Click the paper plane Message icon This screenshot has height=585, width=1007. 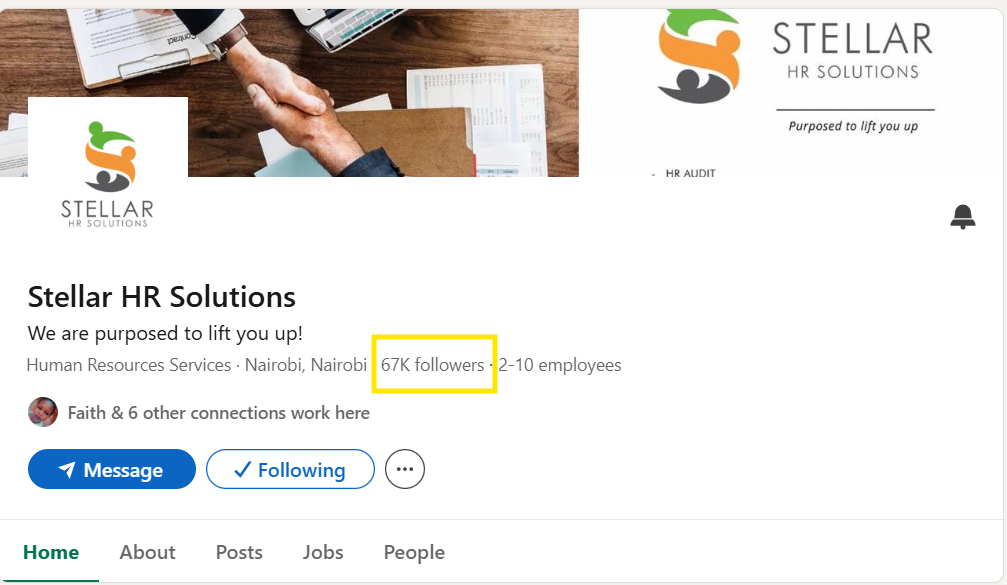coord(67,470)
